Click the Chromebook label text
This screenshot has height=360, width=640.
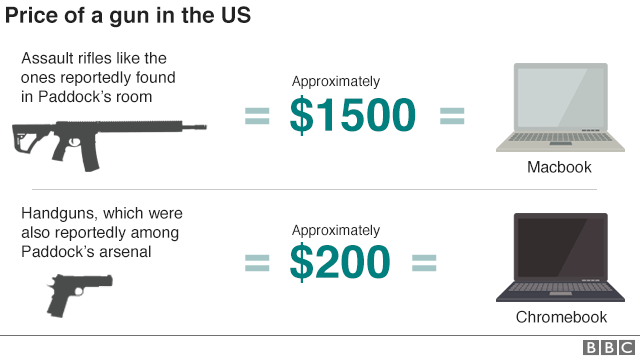561,317
